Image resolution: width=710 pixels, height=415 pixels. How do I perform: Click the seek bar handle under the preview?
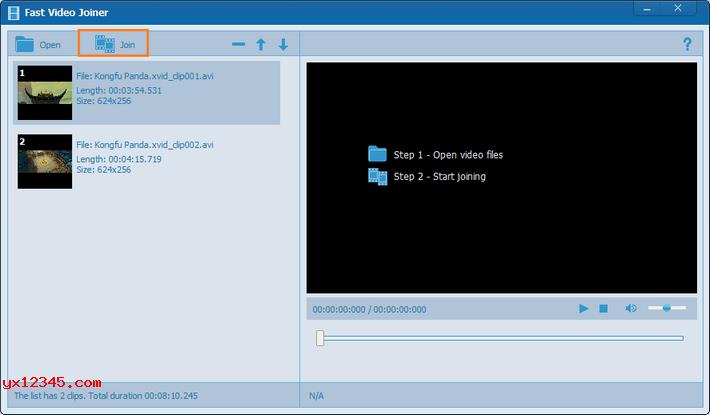[x=320, y=338]
